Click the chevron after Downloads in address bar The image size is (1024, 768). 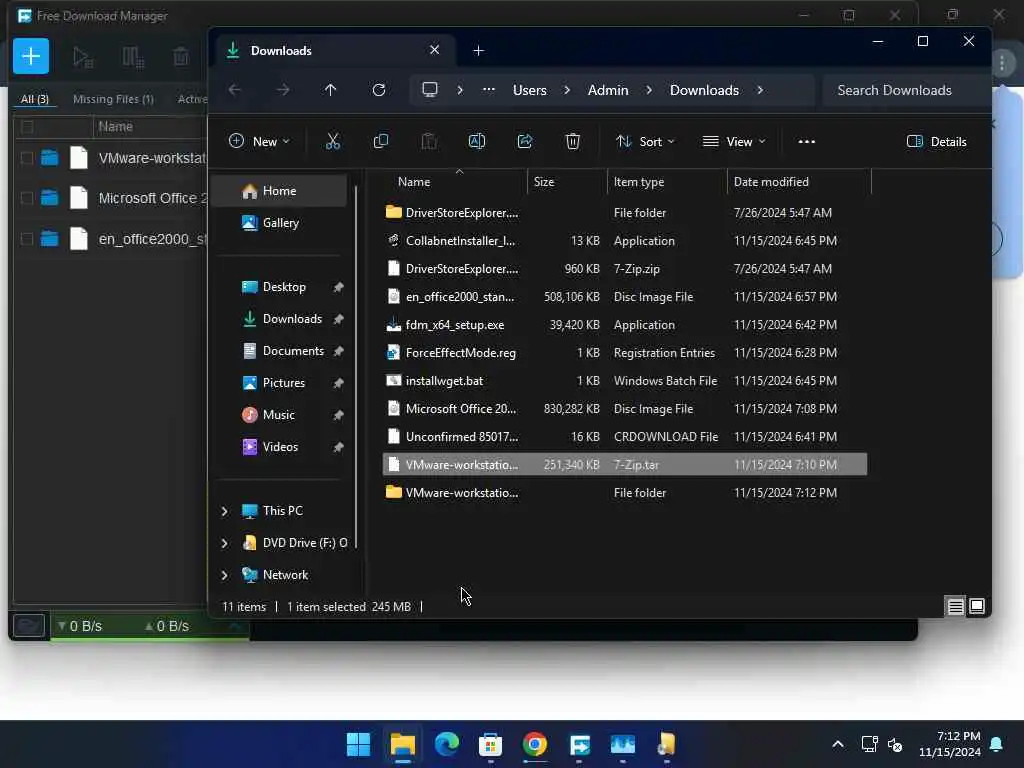760,90
